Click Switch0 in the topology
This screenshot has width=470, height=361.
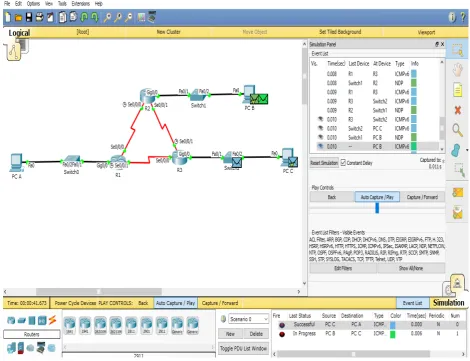tap(71, 162)
